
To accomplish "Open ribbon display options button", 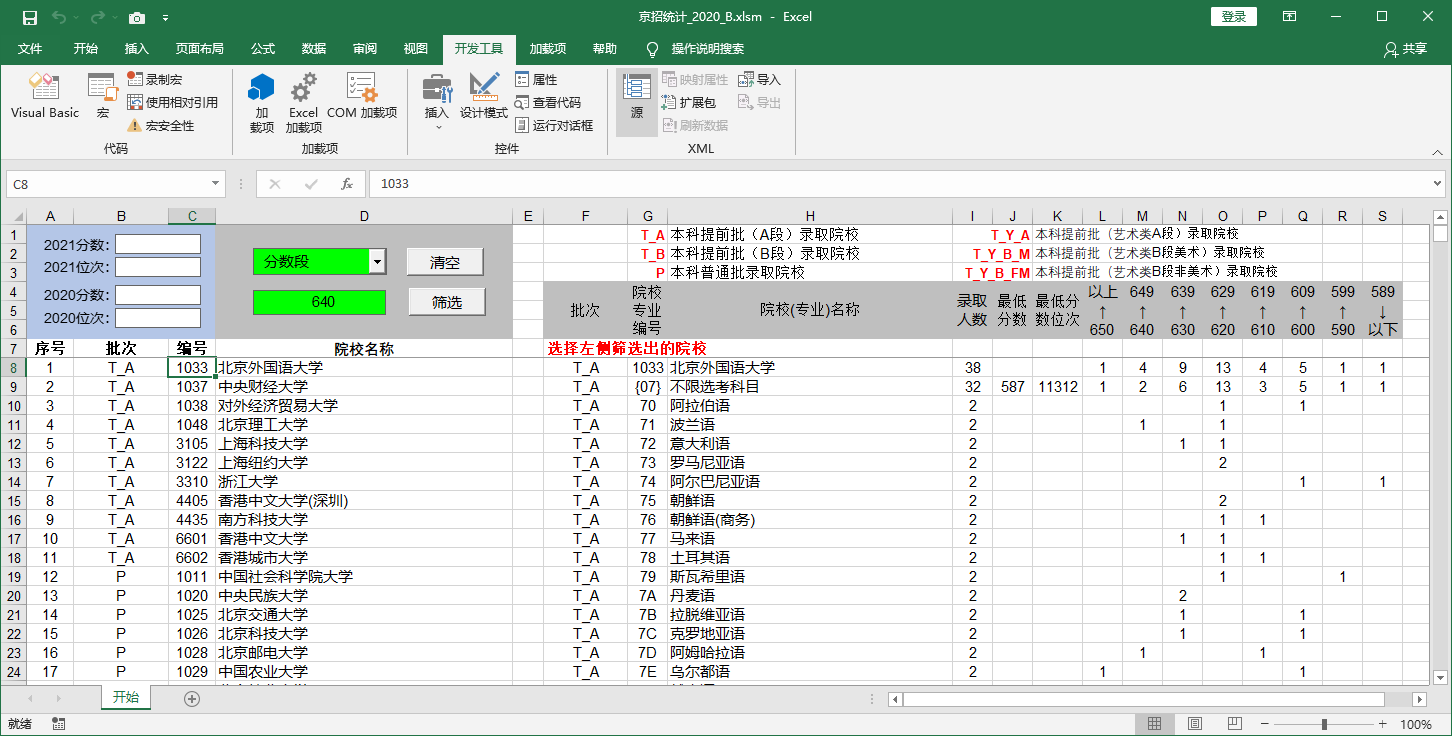I will click(x=1290, y=16).
